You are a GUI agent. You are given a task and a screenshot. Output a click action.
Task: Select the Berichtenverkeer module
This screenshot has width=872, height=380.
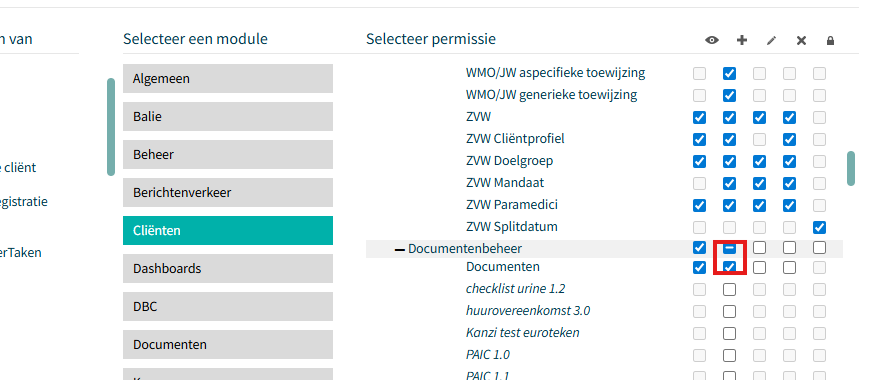tap(228, 193)
